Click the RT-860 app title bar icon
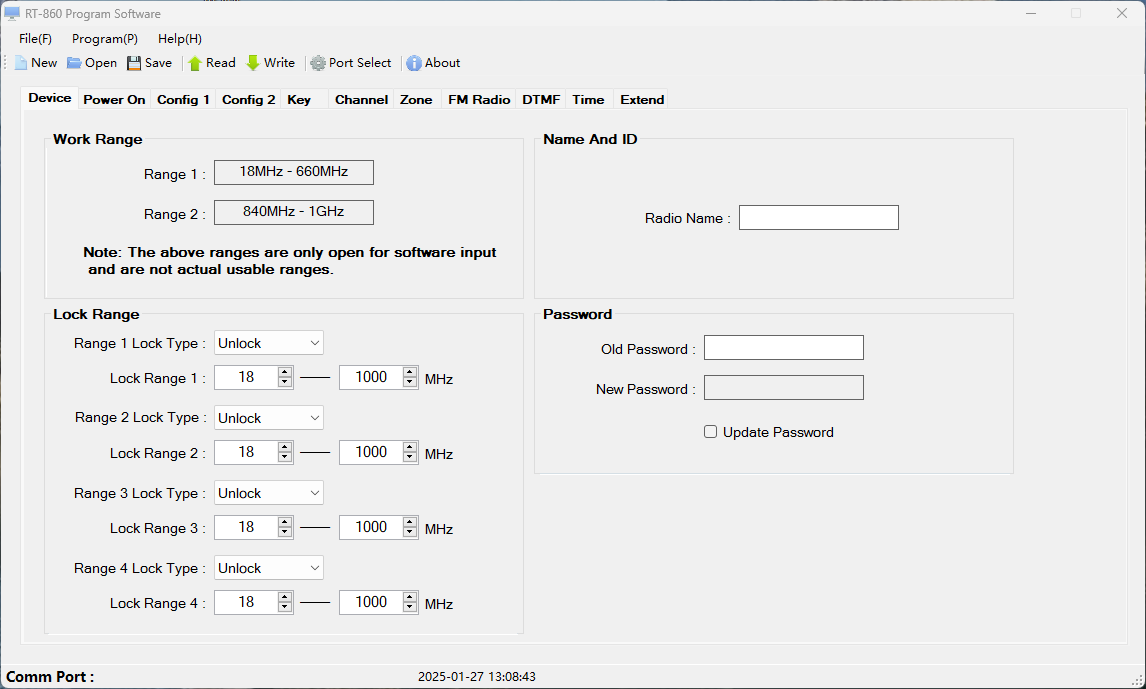This screenshot has height=689, width=1146. pyautogui.click(x=12, y=14)
